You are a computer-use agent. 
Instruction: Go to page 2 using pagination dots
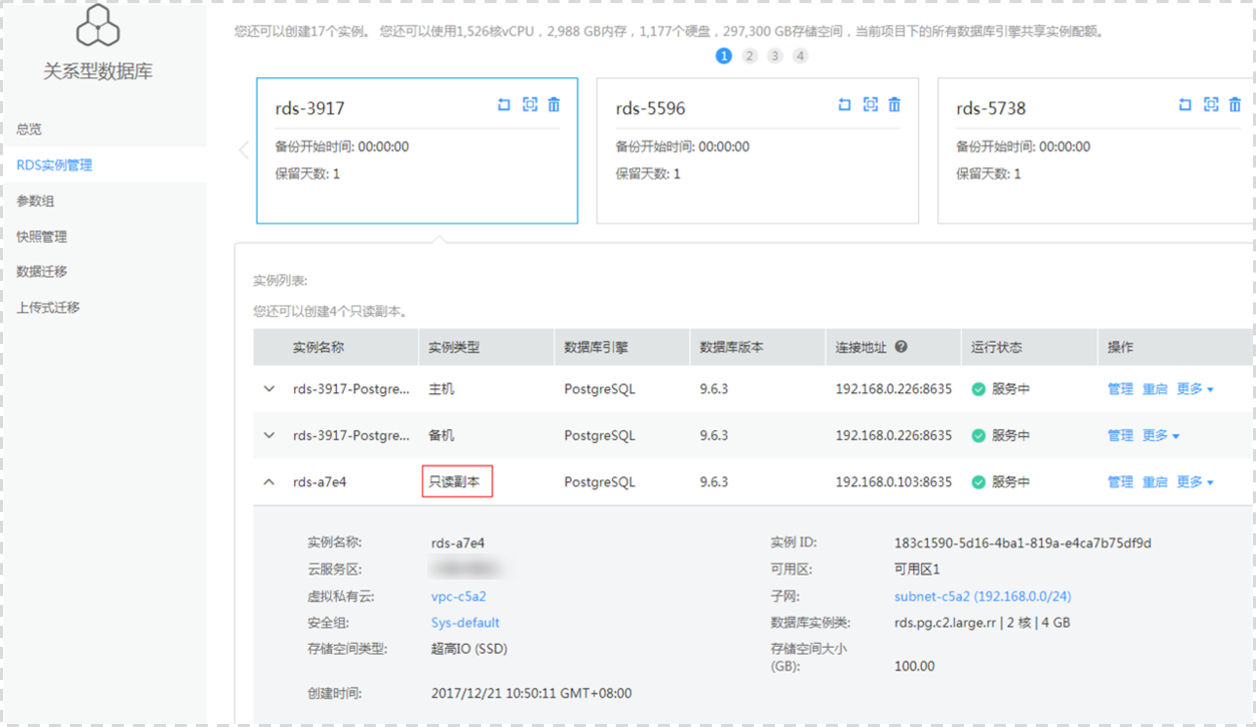point(749,56)
